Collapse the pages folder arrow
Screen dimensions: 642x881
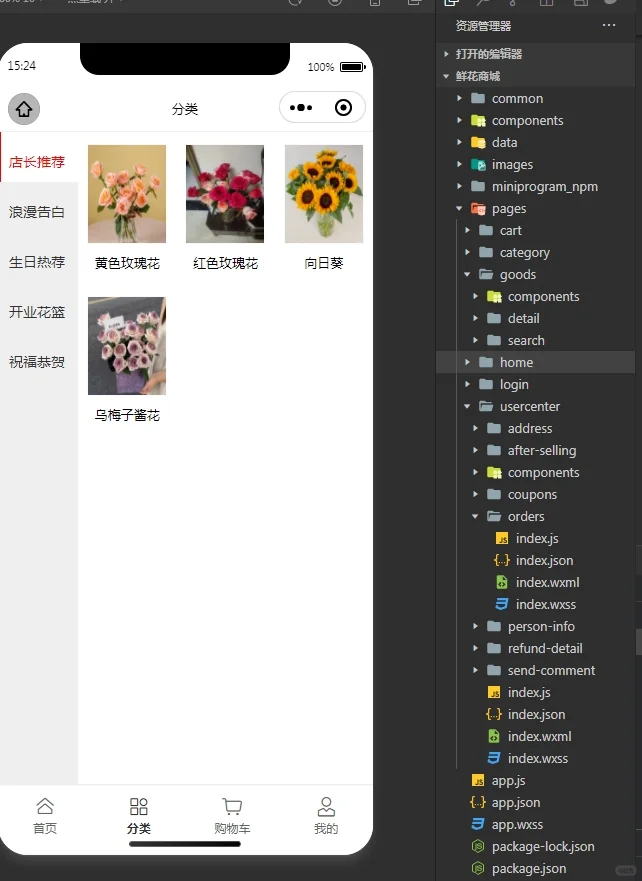pyautogui.click(x=459, y=208)
